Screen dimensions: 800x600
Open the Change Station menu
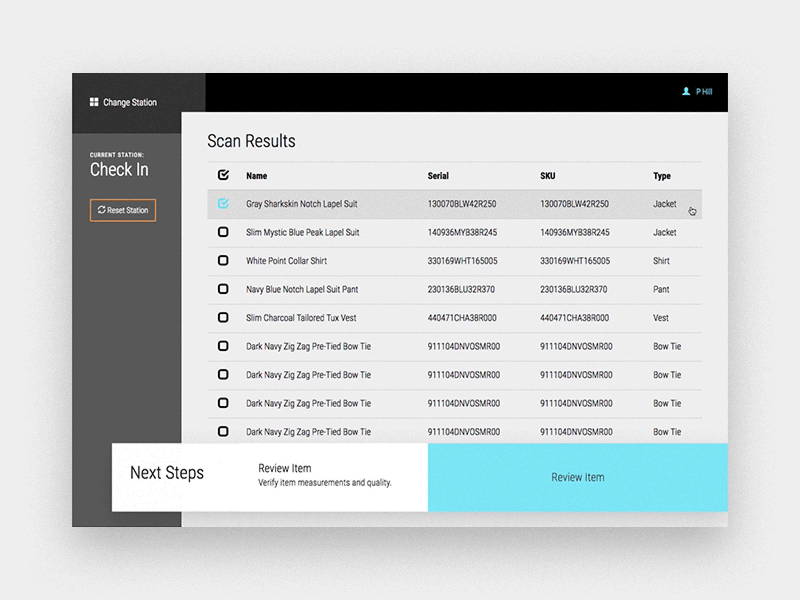tap(123, 102)
